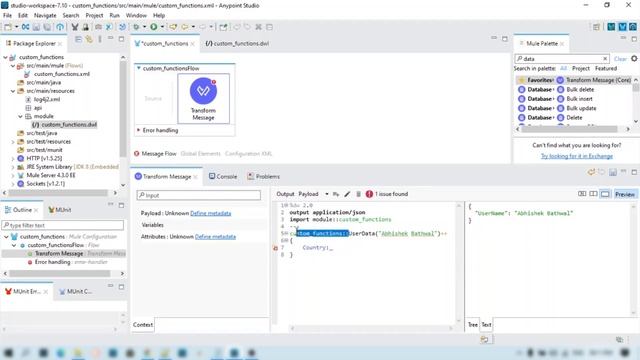Screen dimensions: 640x360
Task: Open the Output Payload dropdown
Action: click(x=327, y=194)
